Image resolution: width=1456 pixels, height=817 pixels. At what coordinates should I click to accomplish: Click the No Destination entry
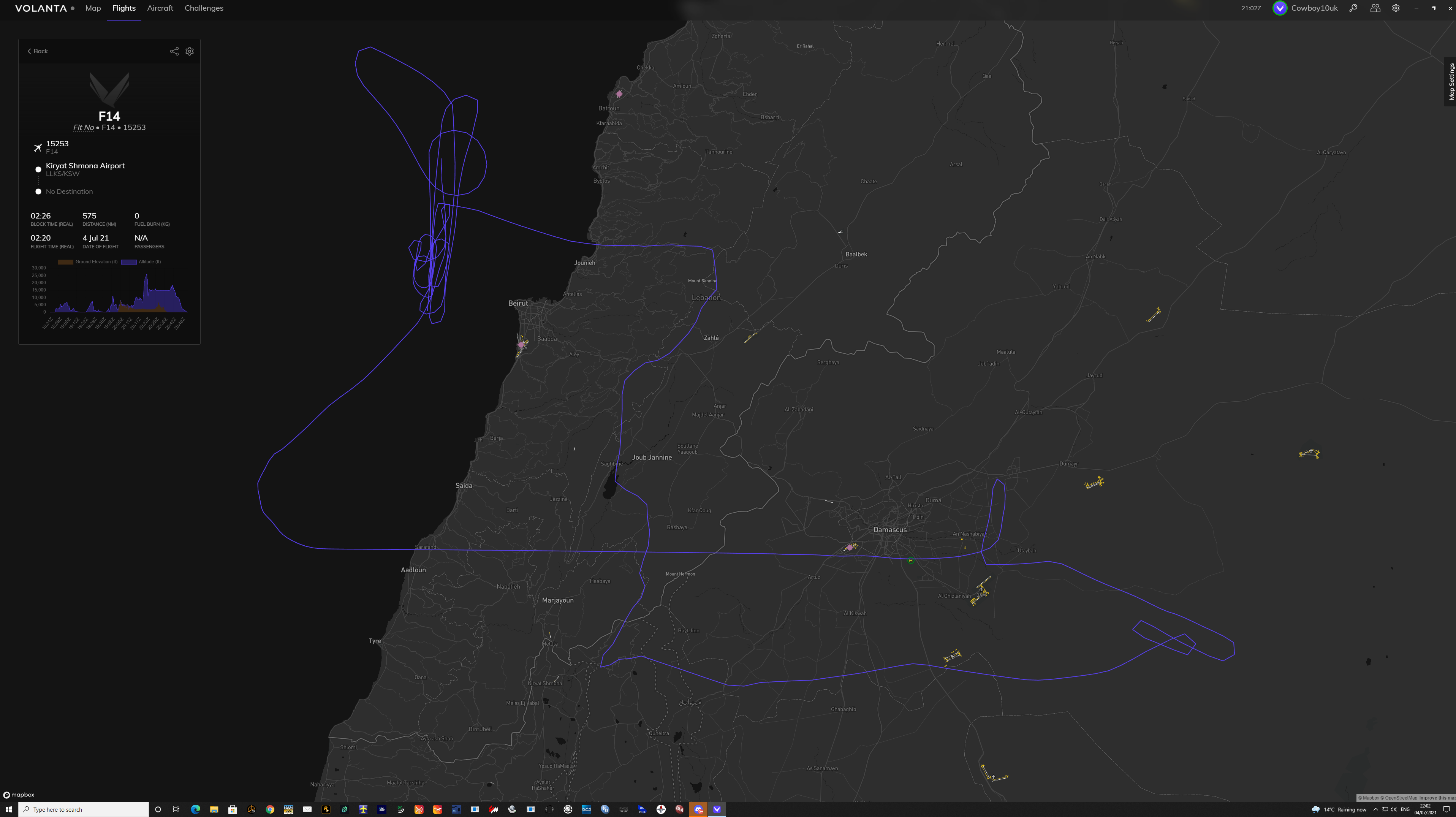pos(69,192)
